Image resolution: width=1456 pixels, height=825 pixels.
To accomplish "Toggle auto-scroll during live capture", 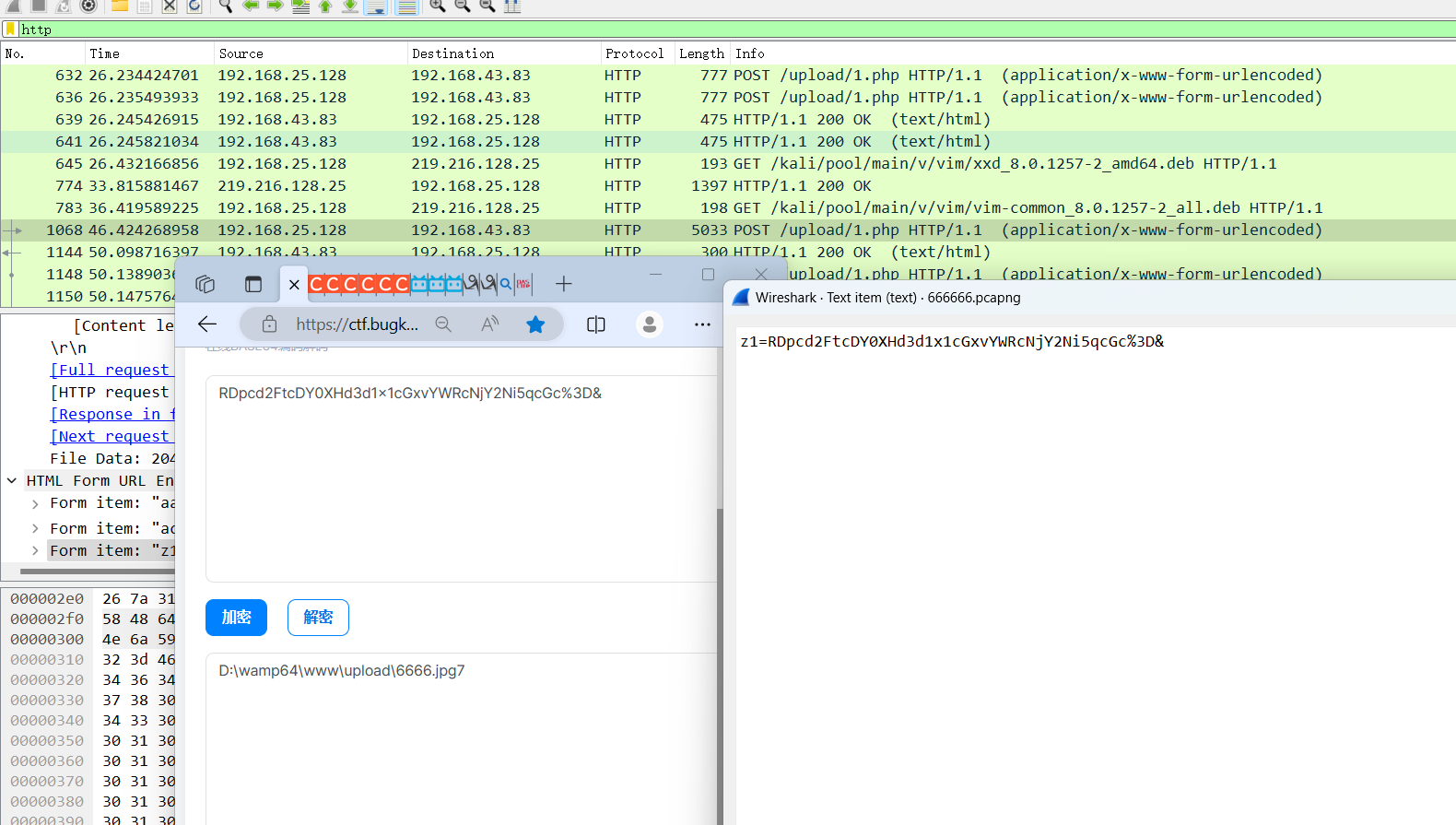I will 376,6.
